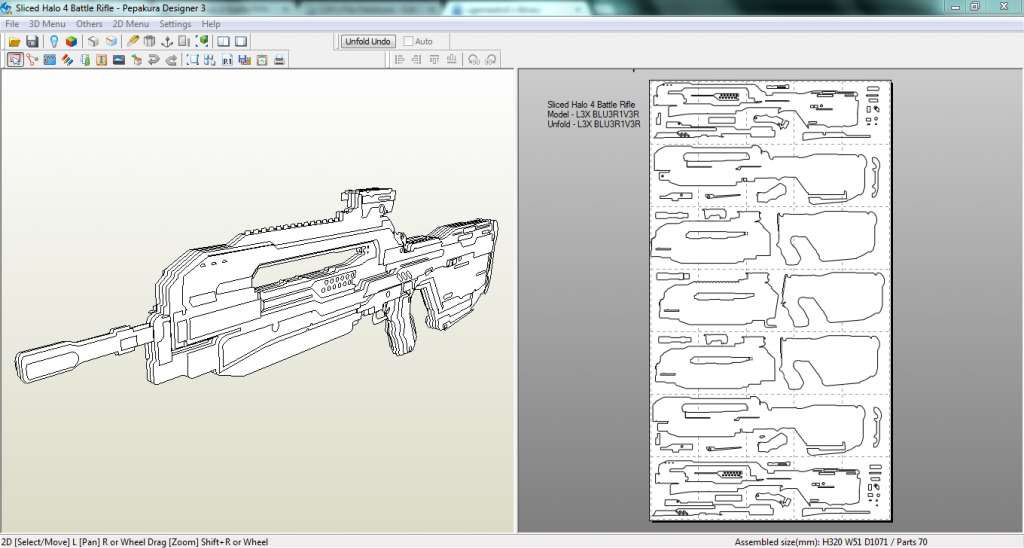Click the Save floppy disk icon
The image size is (1024, 548).
pos(32,42)
